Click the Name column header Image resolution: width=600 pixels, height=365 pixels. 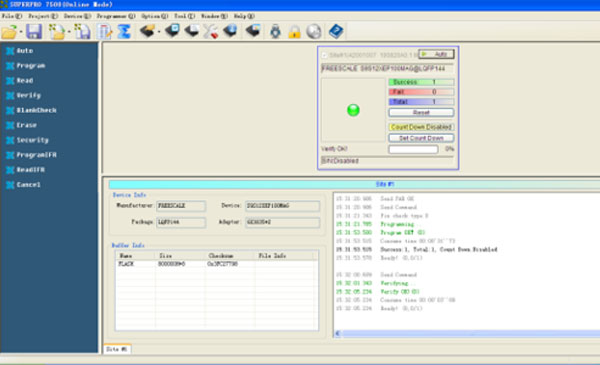135,256
